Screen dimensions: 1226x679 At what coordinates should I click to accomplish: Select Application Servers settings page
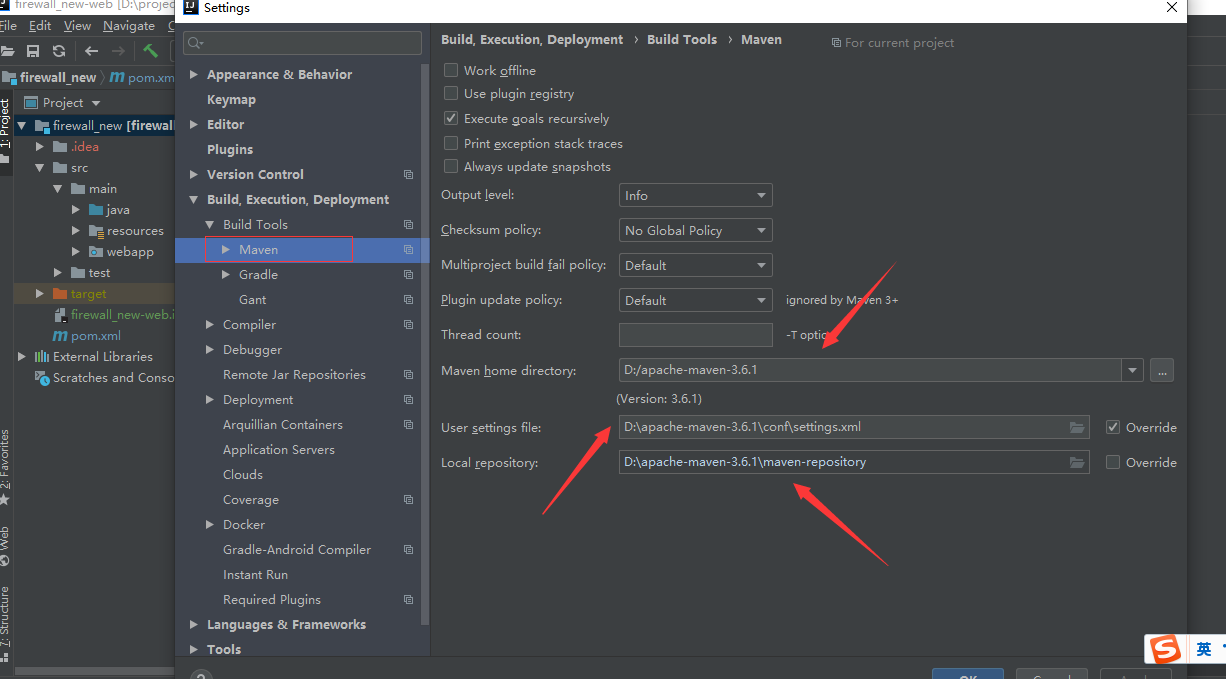279,449
